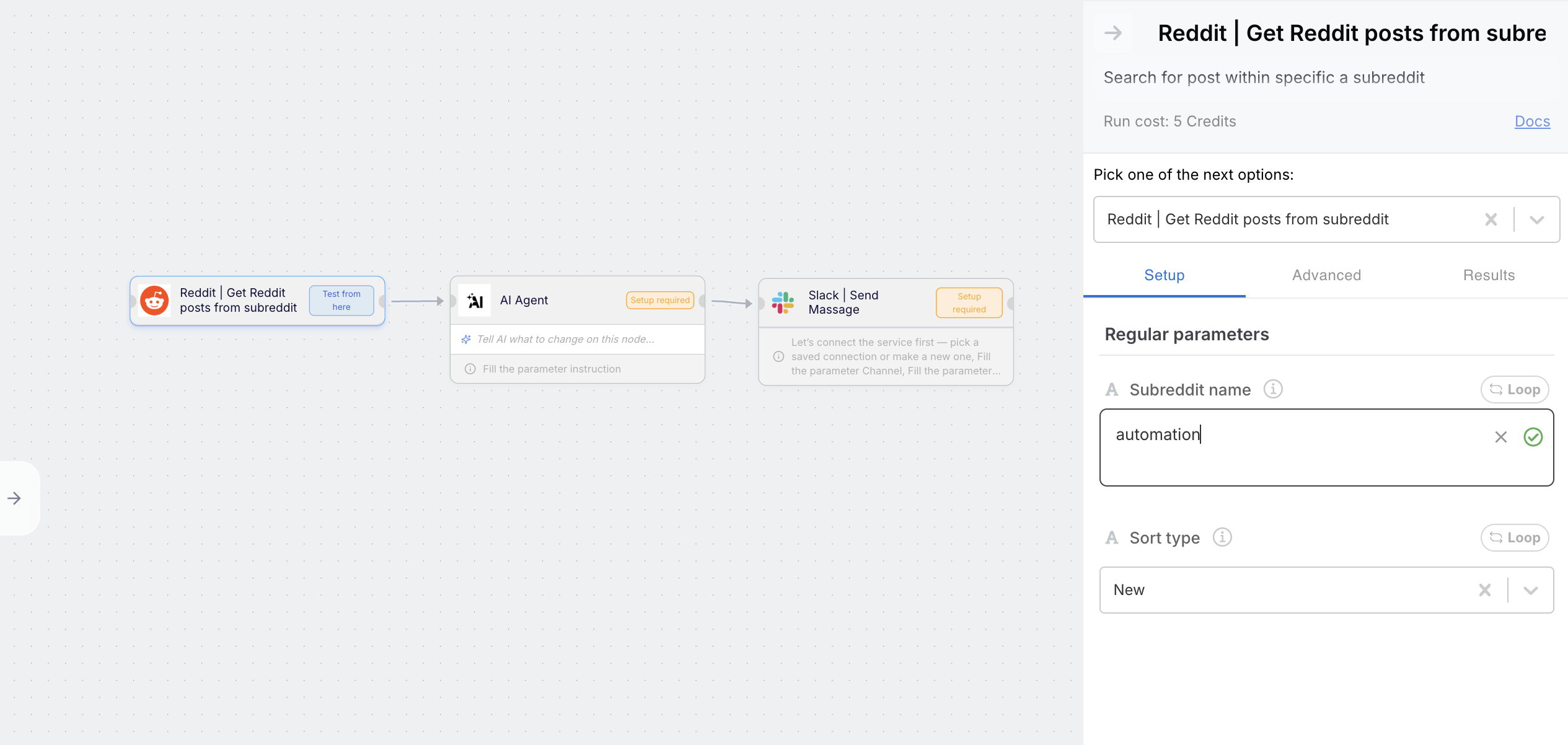Viewport: 1568px width, 745px height.
Task: Clear the automation text with X icon
Action: tap(1500, 437)
